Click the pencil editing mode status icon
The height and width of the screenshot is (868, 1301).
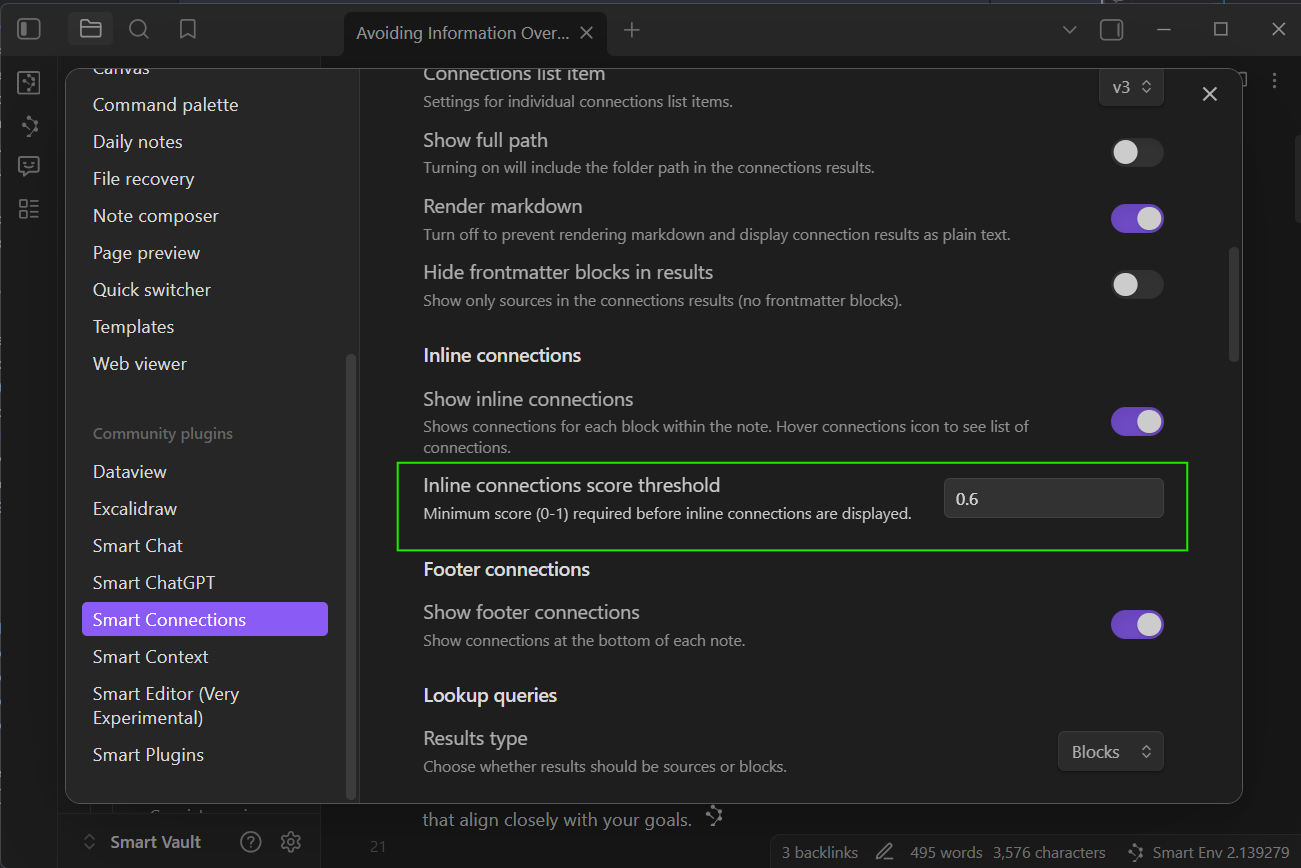click(x=884, y=853)
